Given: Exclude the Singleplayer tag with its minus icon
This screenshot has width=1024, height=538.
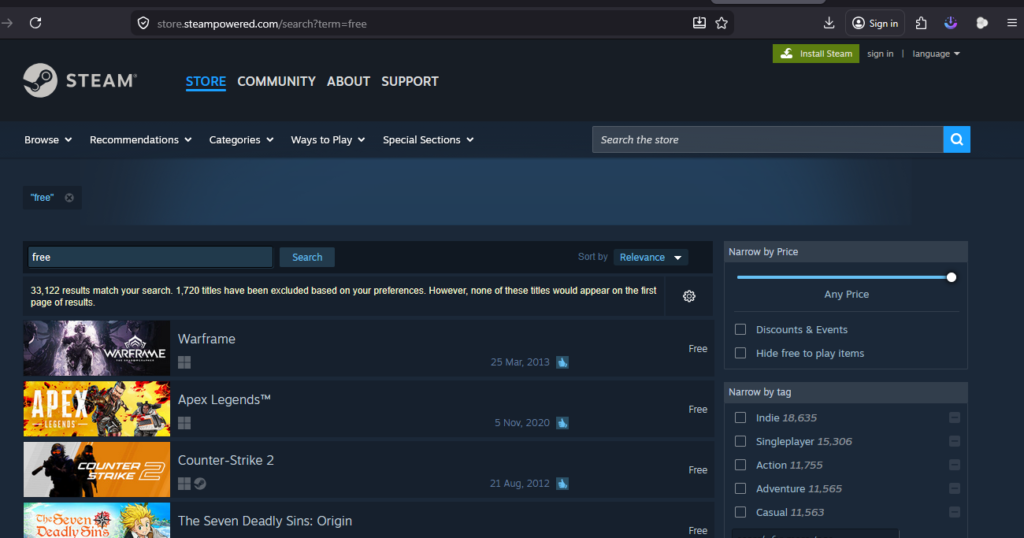Looking at the screenshot, I should click(954, 441).
